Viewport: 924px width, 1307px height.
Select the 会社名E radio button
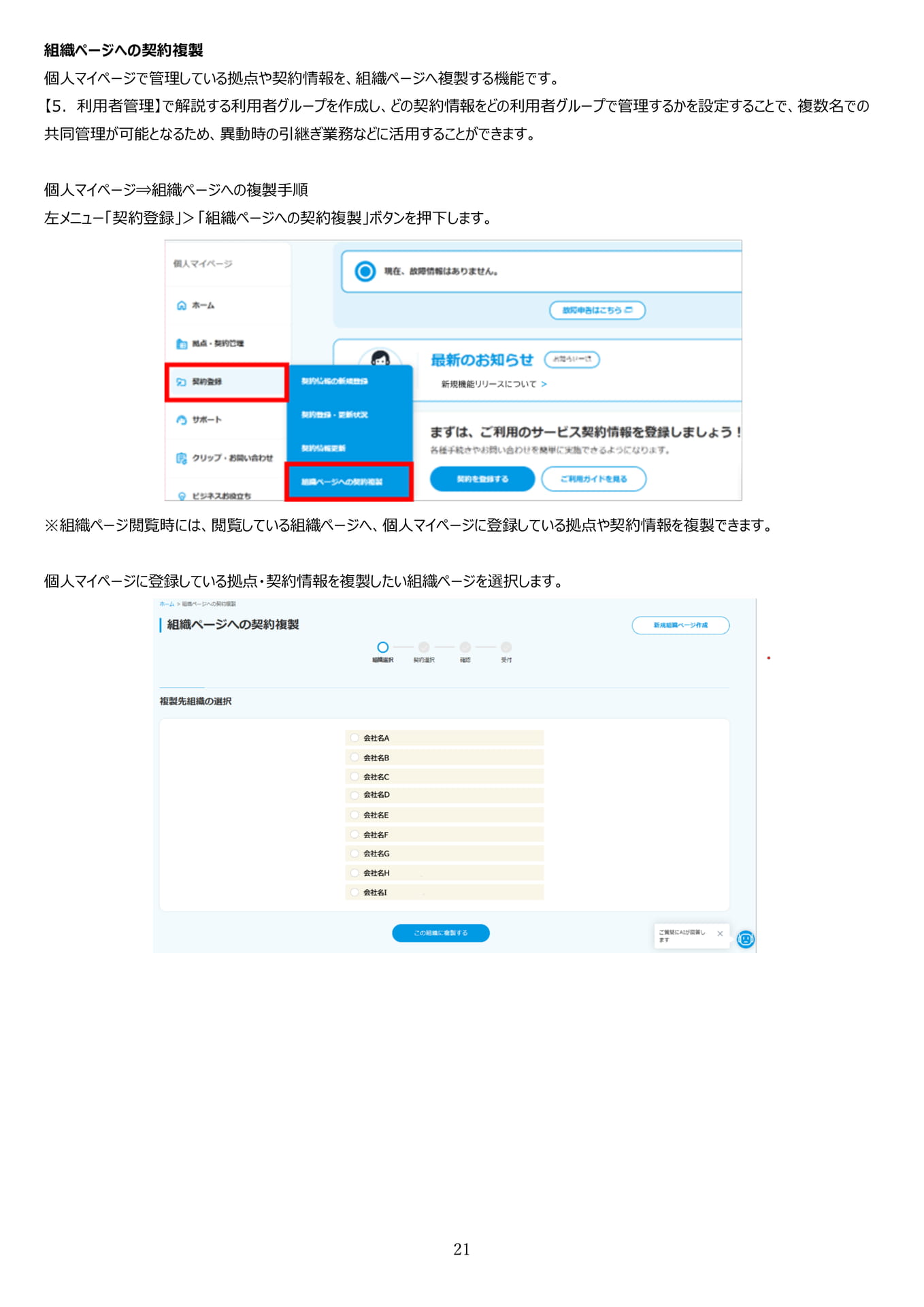[x=354, y=815]
